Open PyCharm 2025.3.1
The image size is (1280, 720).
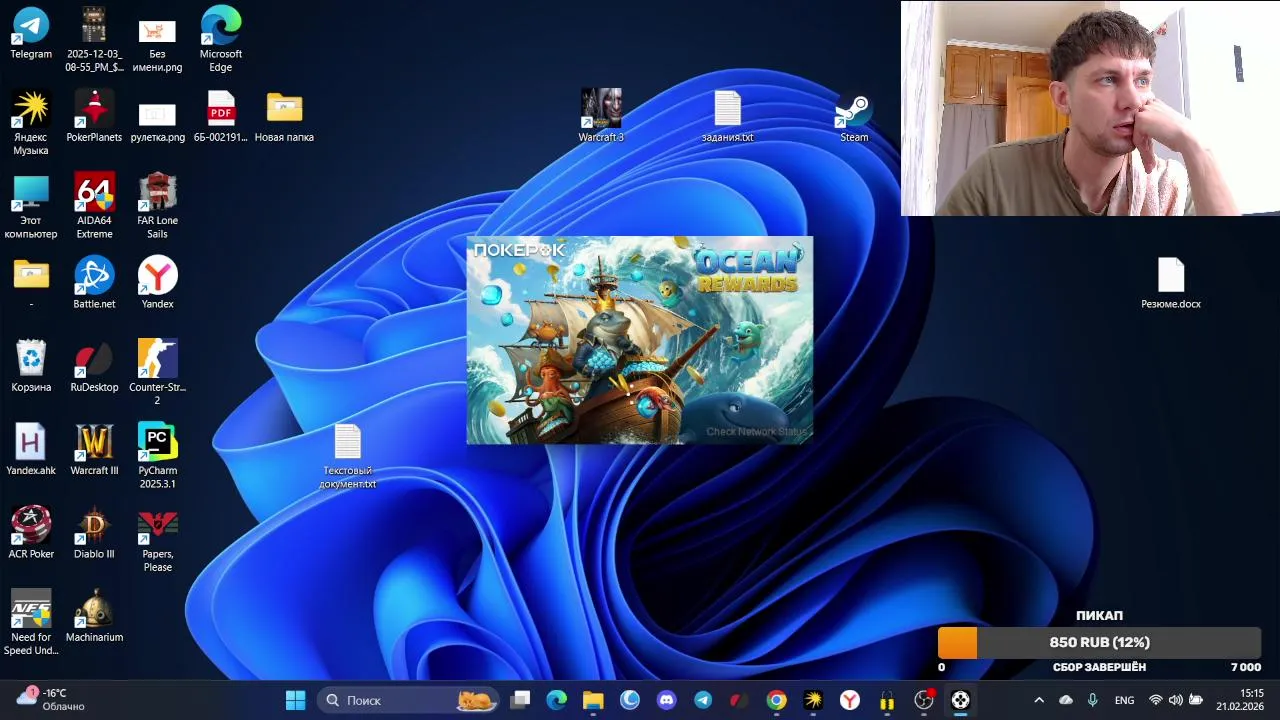click(157, 456)
